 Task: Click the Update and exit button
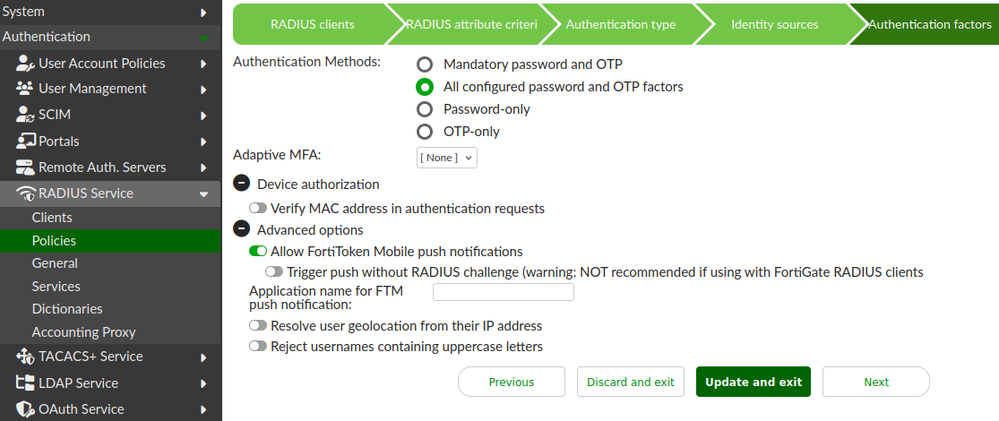tap(753, 382)
